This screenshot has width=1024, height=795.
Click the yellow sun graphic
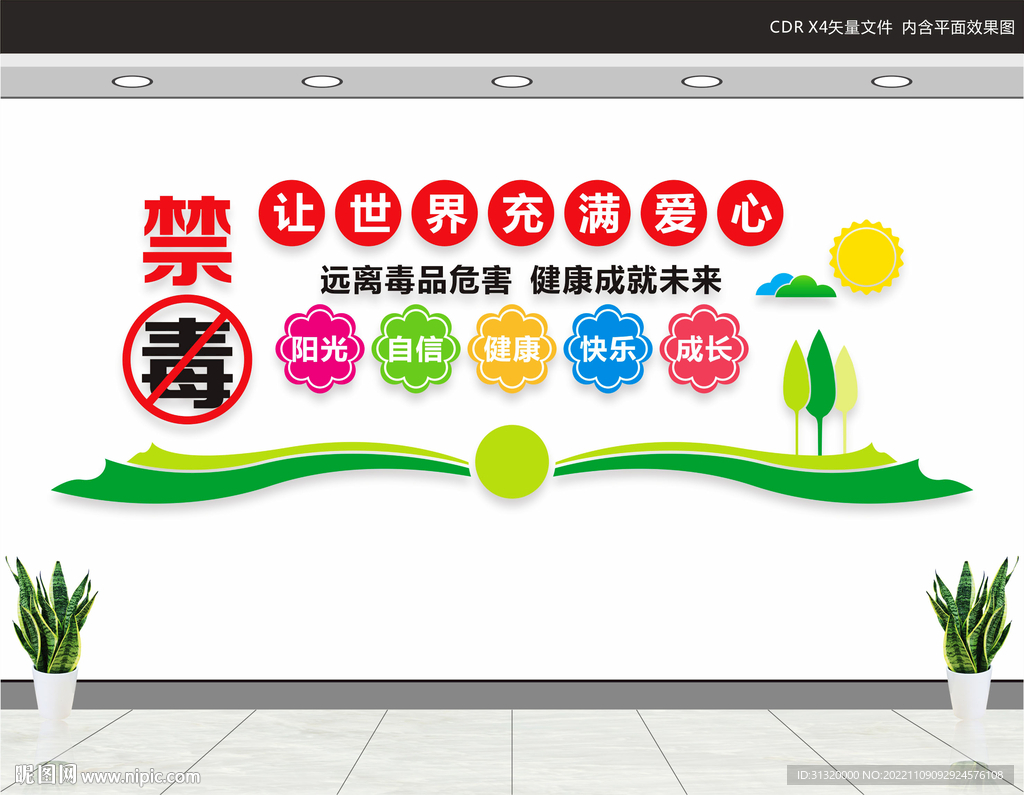[x=866, y=256]
